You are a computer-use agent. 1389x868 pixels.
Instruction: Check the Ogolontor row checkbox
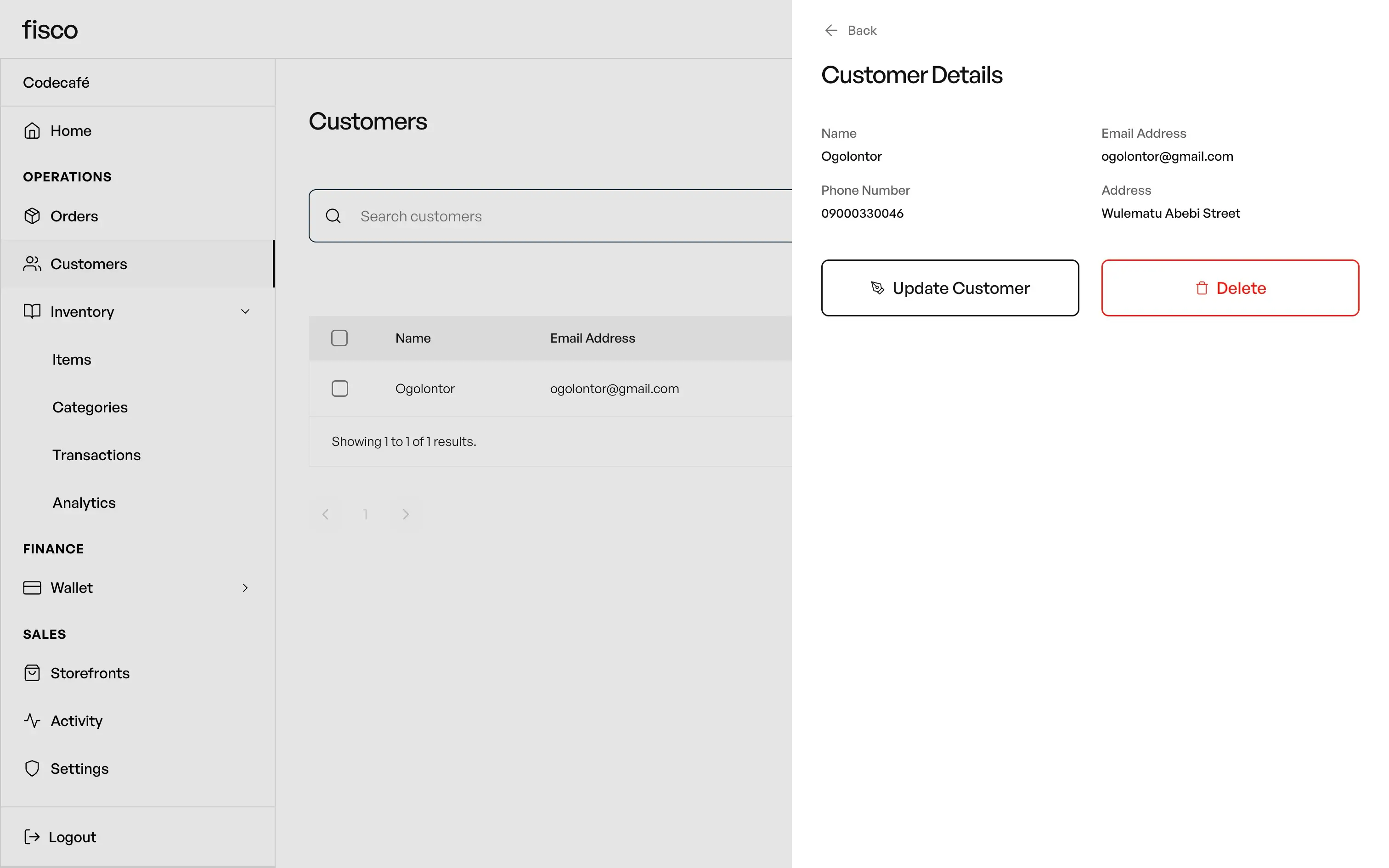pos(340,389)
